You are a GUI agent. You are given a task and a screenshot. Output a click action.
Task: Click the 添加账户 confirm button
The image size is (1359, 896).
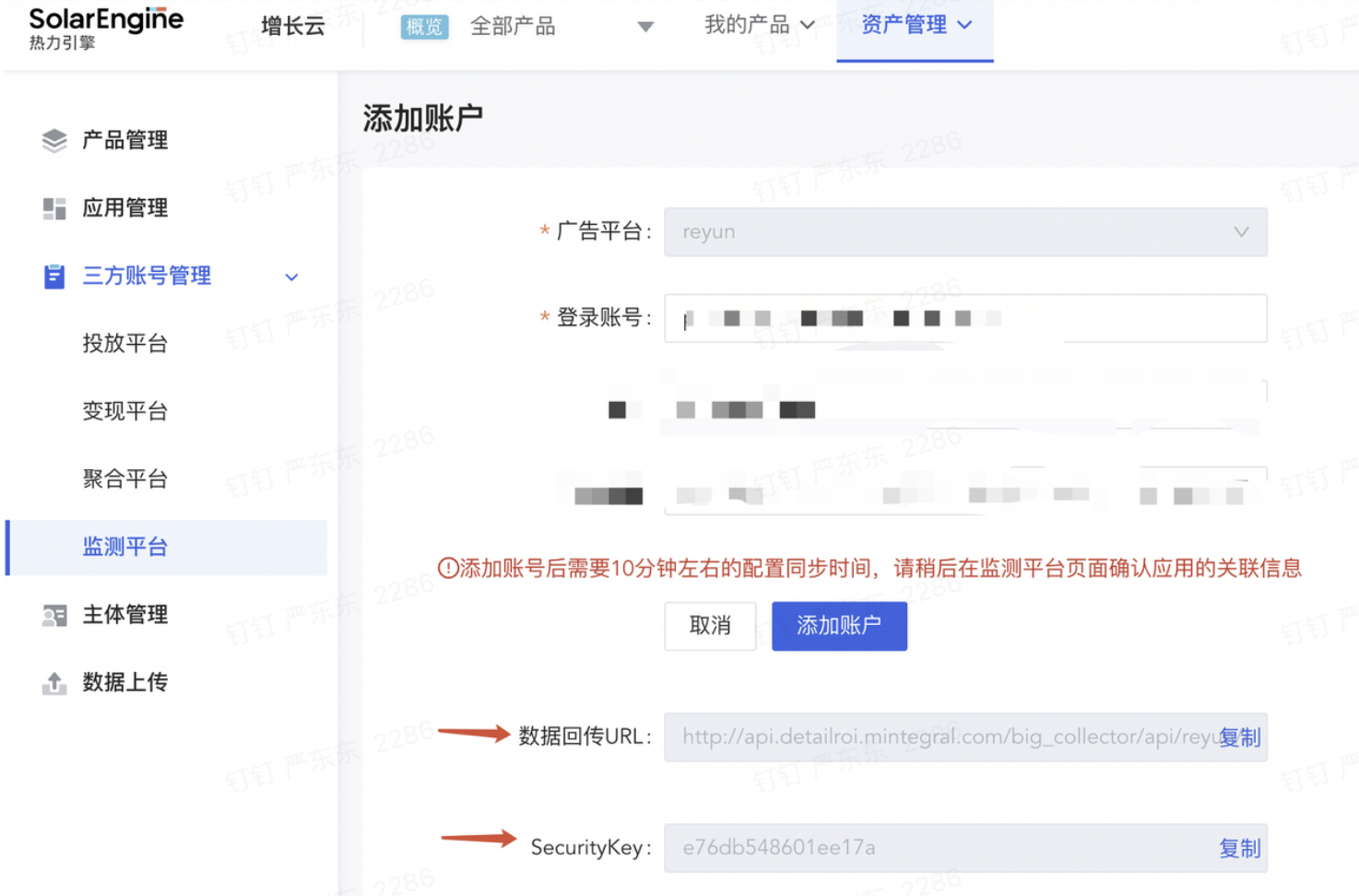tap(838, 626)
